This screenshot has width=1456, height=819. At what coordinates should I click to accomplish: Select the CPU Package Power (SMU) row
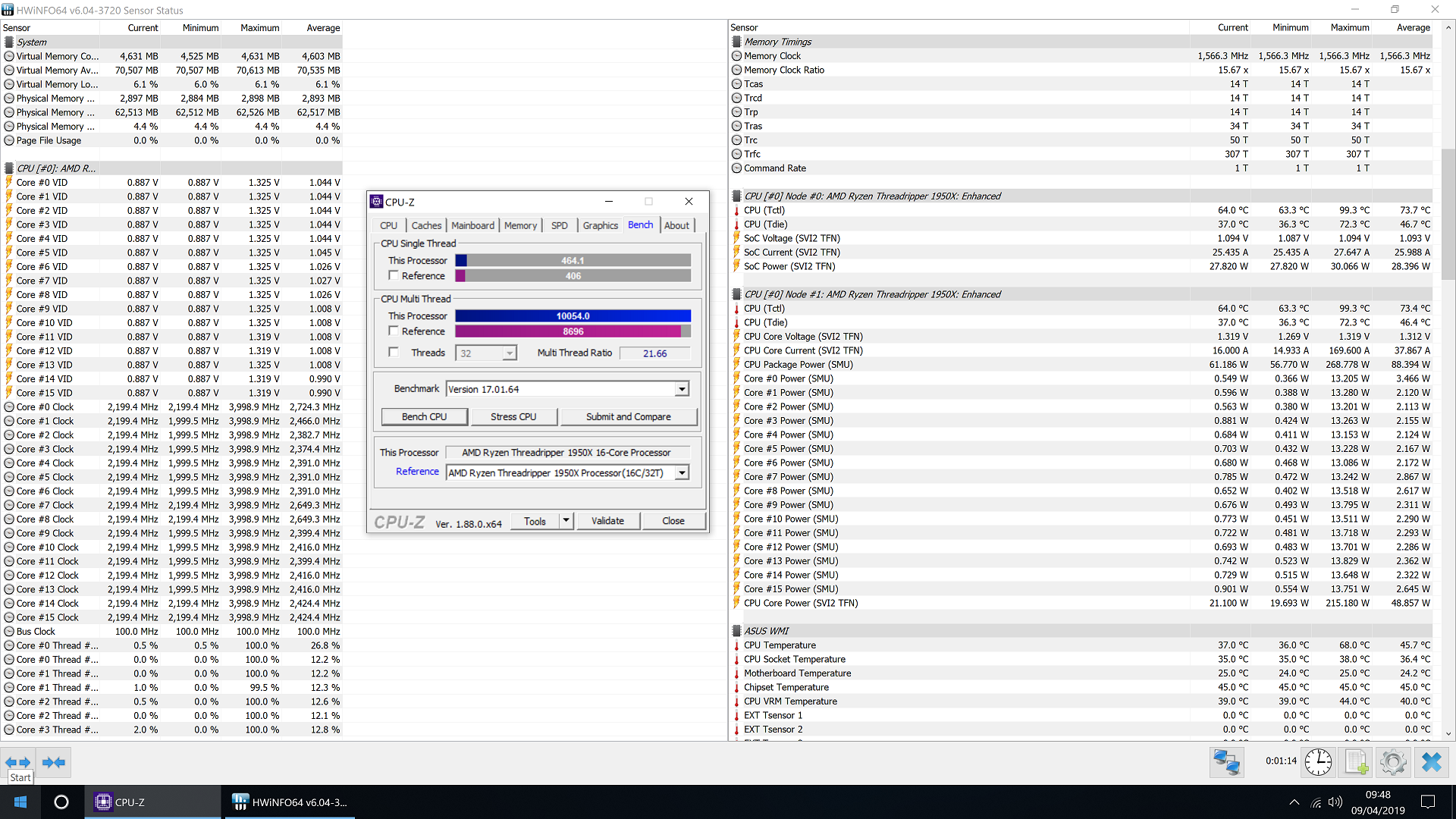[1083, 365]
